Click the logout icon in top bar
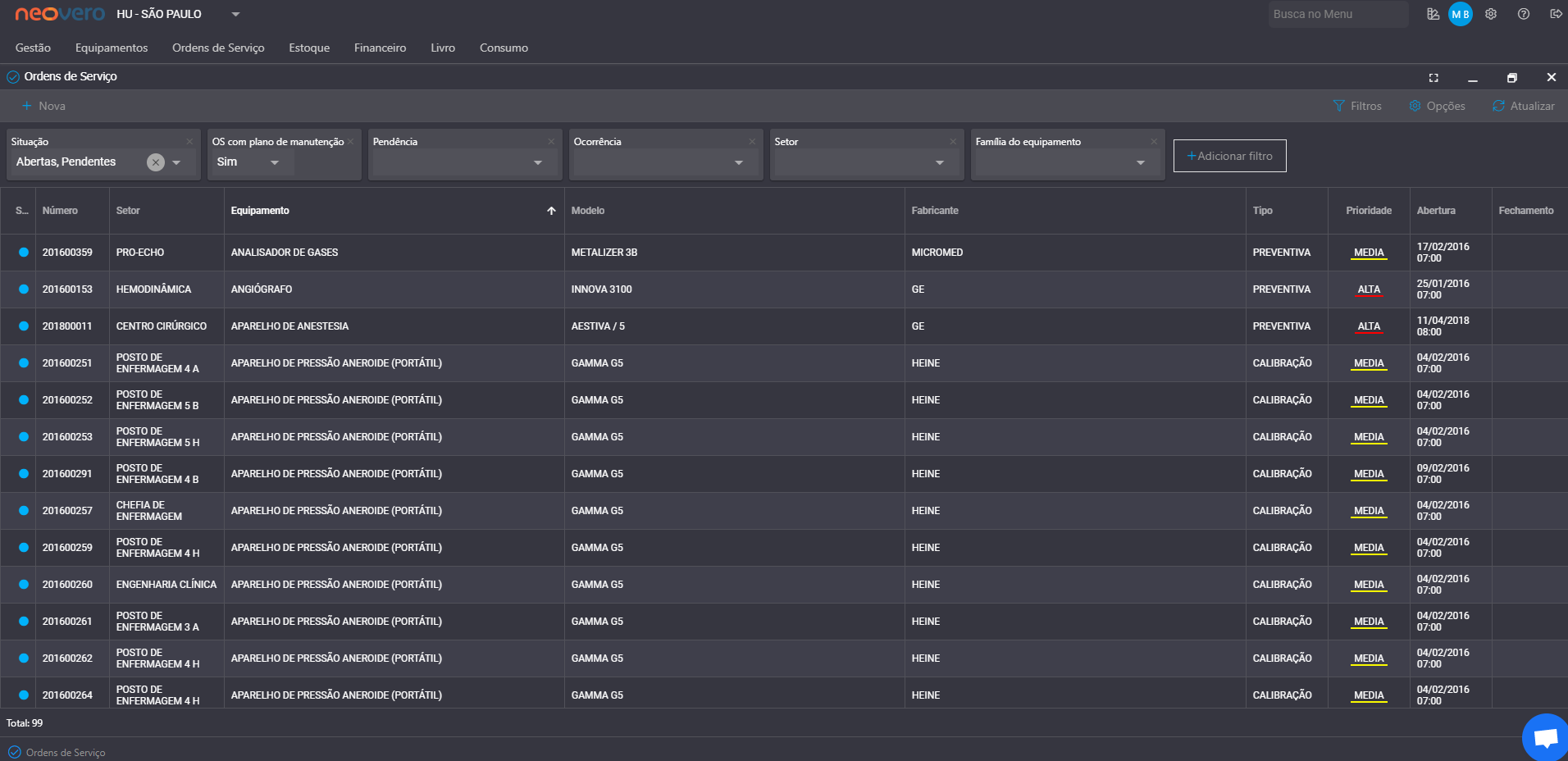1568x761 pixels. (x=1556, y=14)
